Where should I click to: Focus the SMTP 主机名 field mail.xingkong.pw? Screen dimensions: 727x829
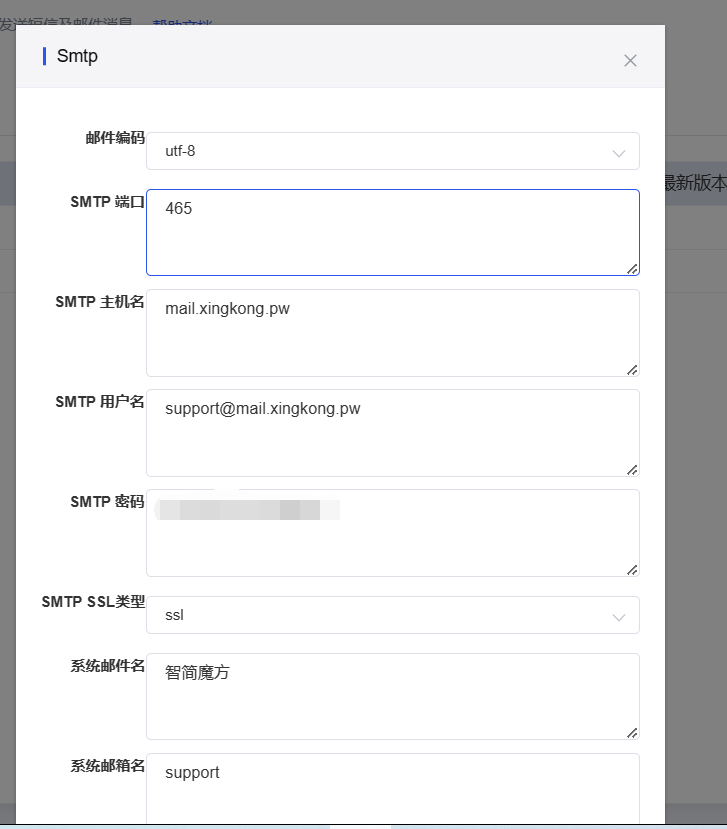393,333
